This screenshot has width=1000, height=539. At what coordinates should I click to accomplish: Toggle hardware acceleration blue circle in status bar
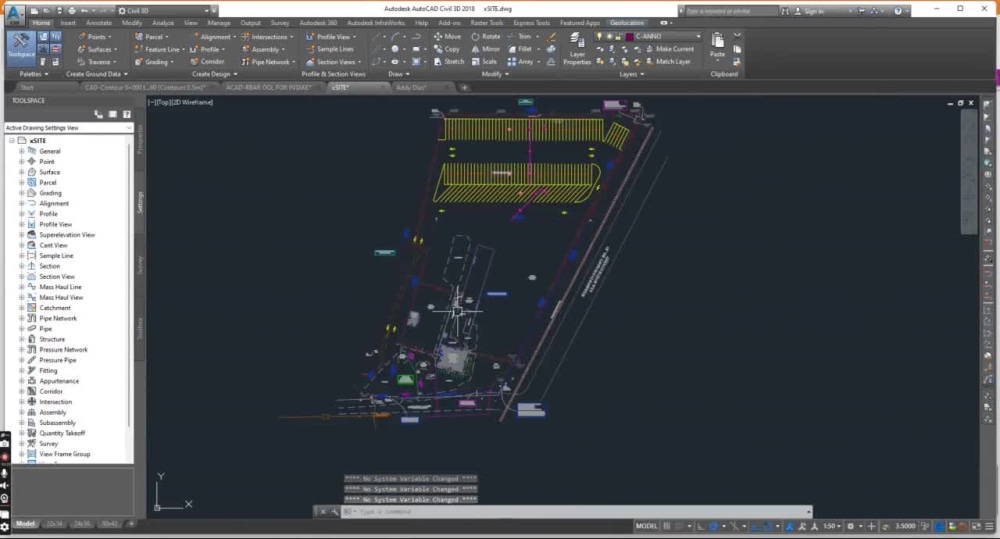click(x=939, y=526)
